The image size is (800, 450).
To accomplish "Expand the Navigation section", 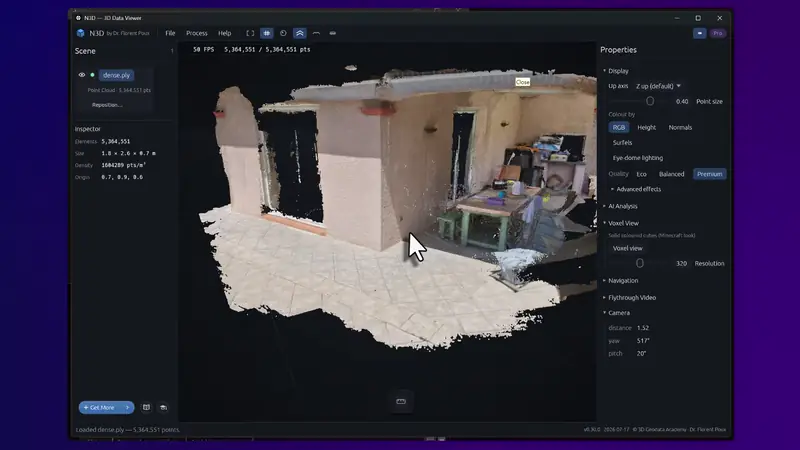I will coord(620,281).
